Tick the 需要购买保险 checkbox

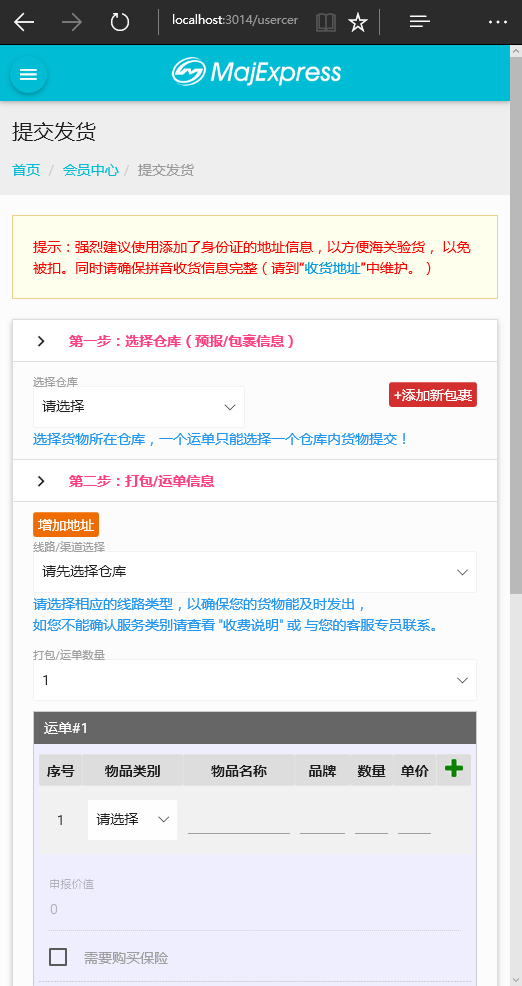(58, 958)
